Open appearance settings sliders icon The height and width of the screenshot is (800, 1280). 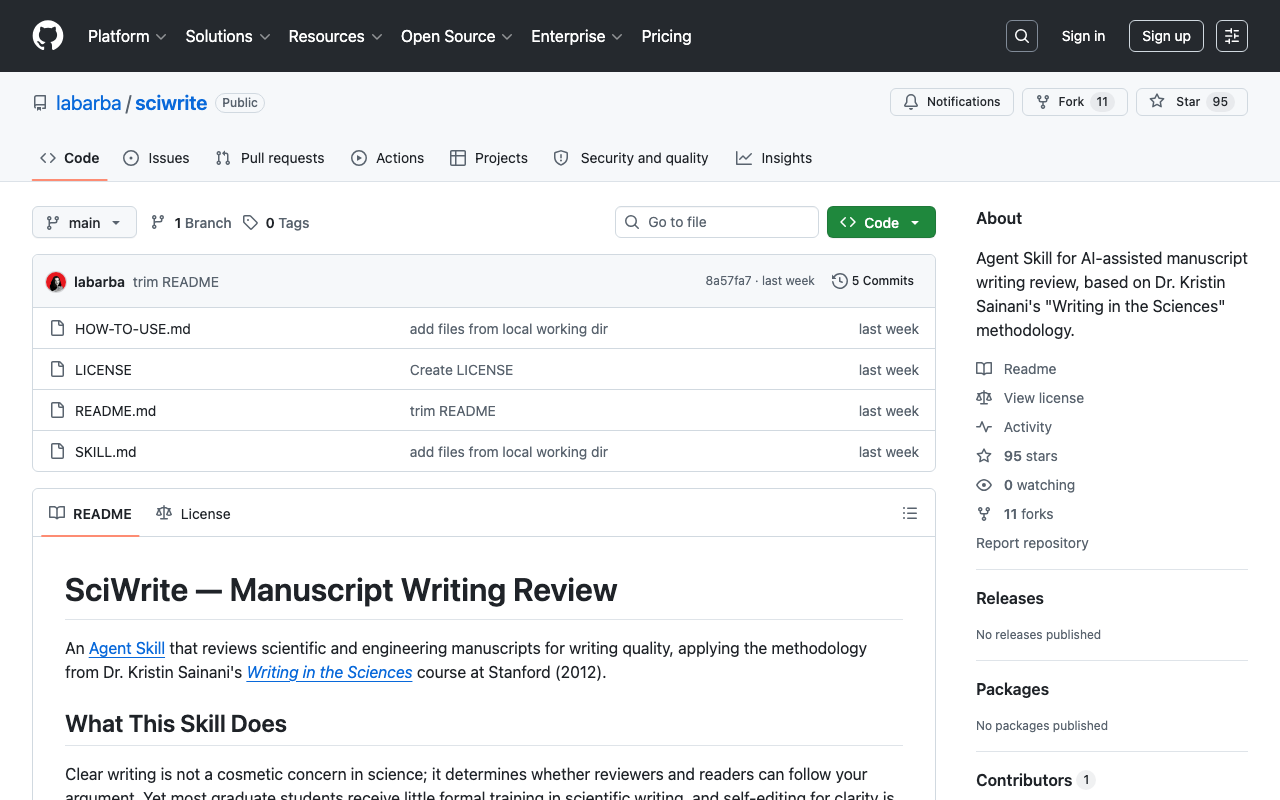[x=1232, y=36]
